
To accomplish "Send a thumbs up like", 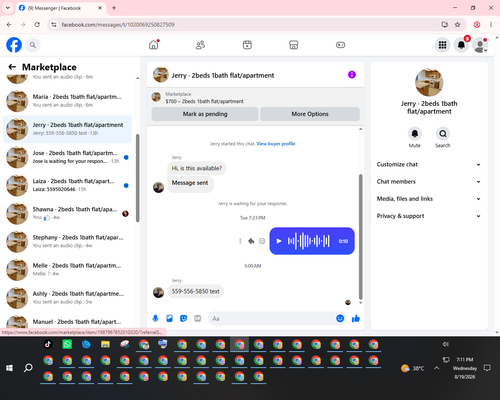I will coord(356,318).
